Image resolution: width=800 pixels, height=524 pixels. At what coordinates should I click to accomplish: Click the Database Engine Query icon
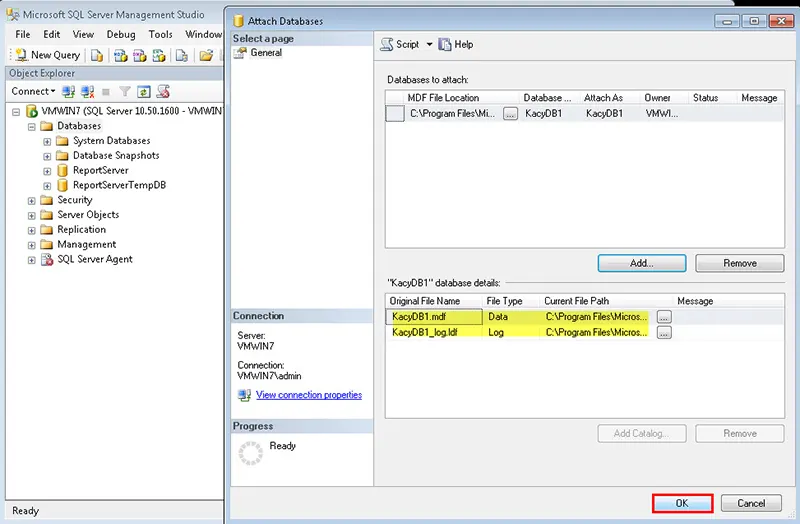96,55
